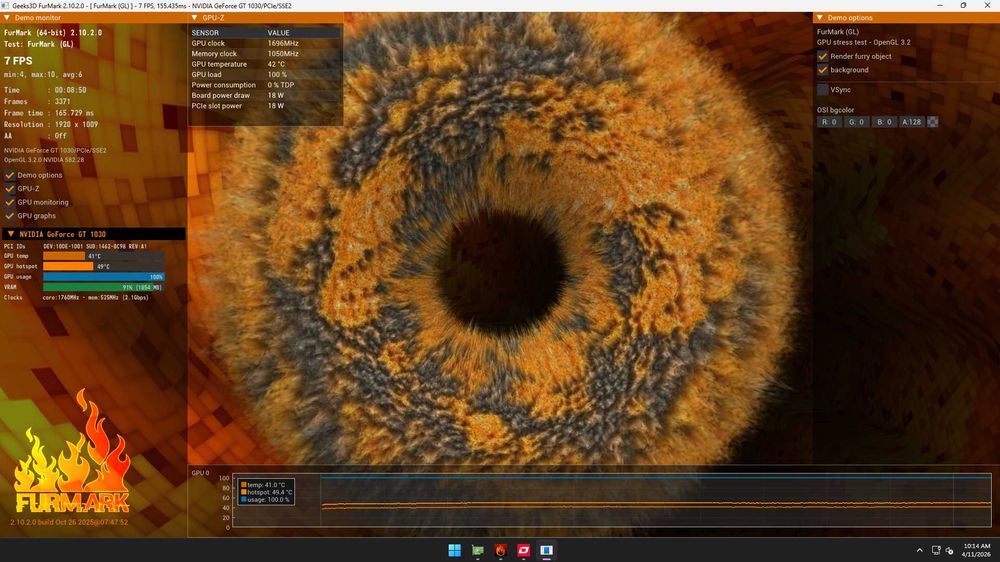Viewport: 1000px width, 562px height.
Task: Select the PCIe slot power row
Action: tap(265, 105)
